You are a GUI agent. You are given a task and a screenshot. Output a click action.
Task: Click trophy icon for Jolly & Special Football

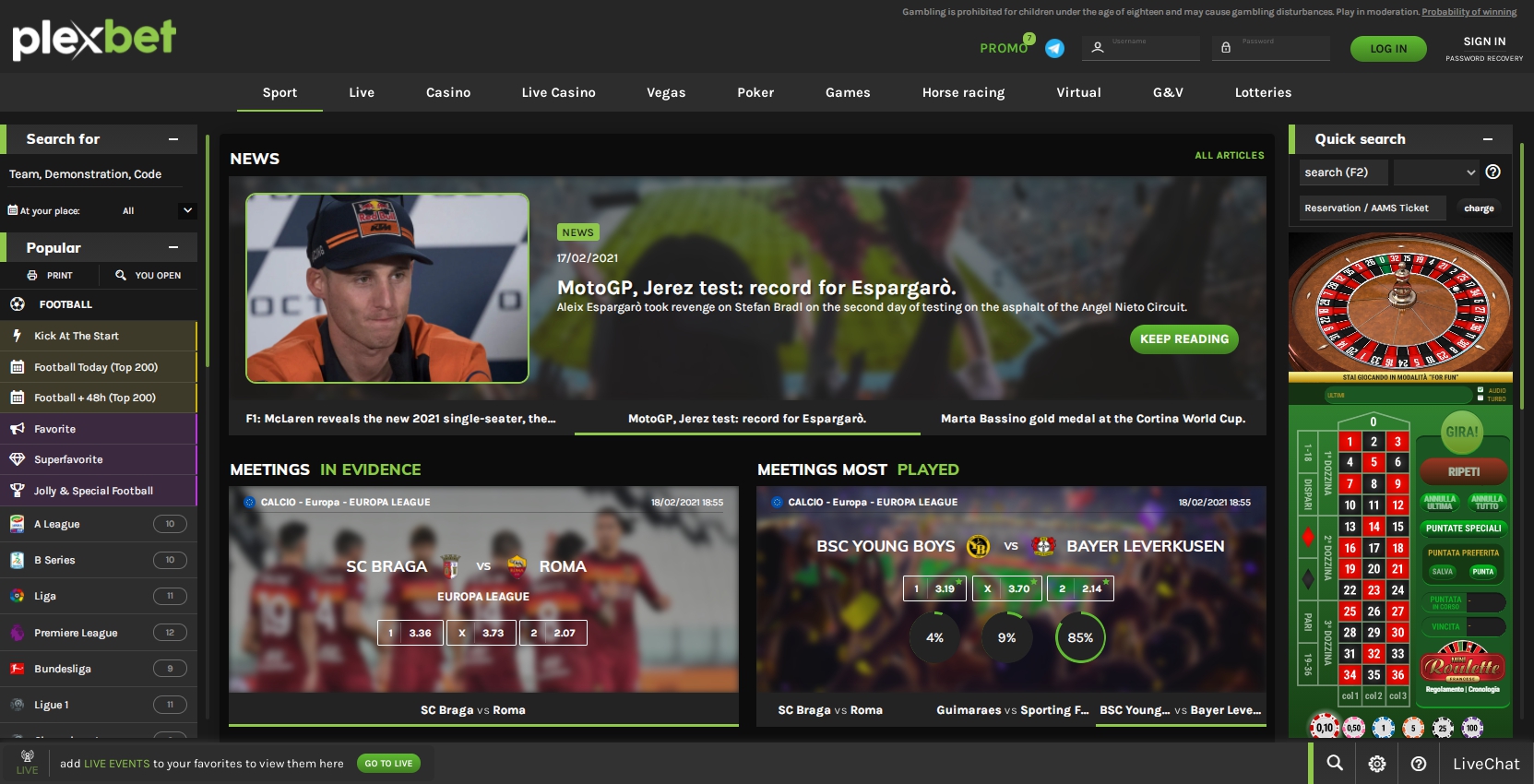(x=17, y=491)
